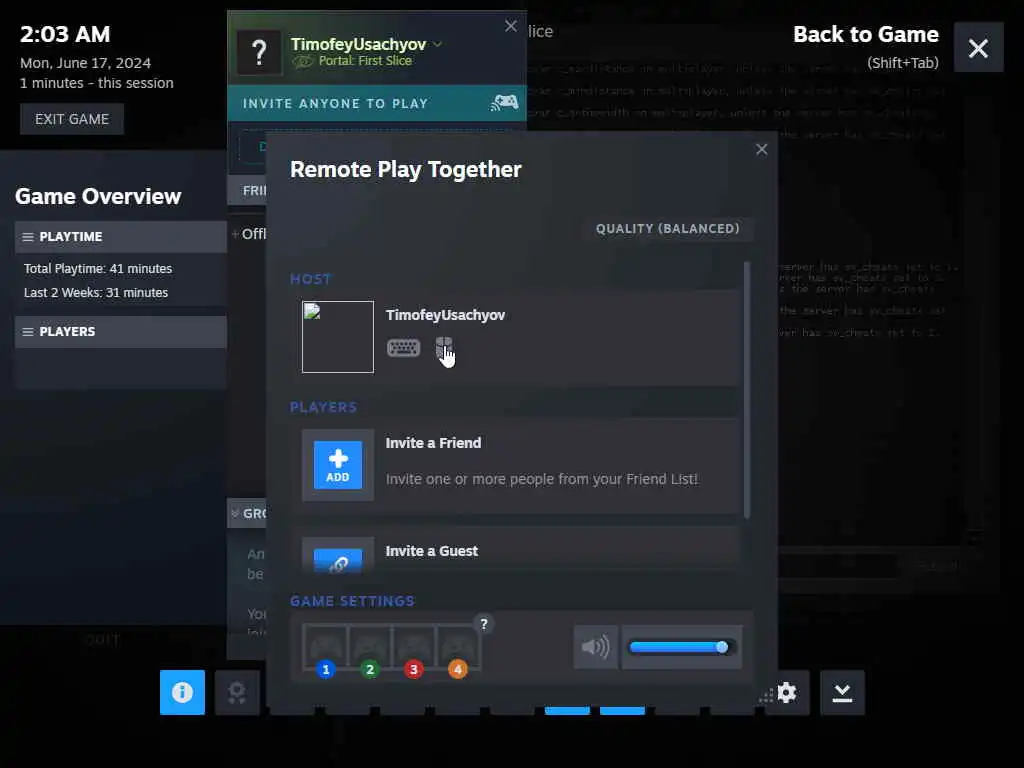Click the Invite a Guest title
This screenshot has height=768, width=1024.
[x=431, y=551]
